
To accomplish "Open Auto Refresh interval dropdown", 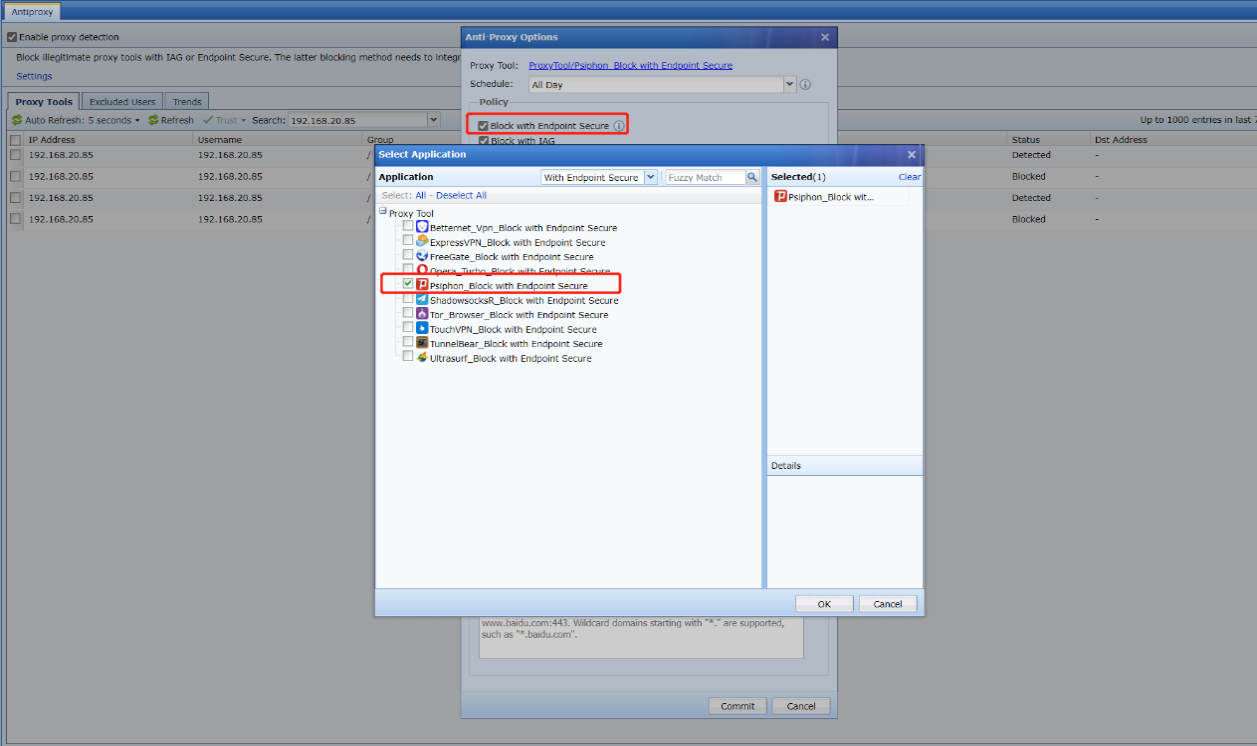I will 137,121.
